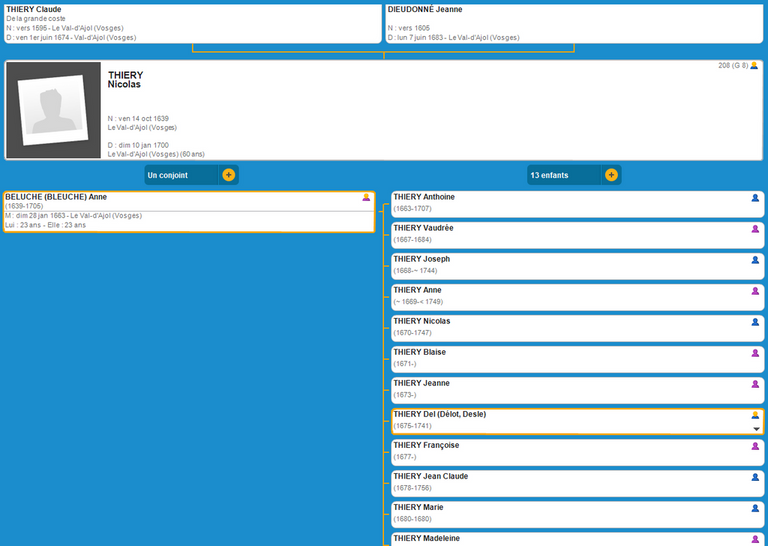Click the person icon beside THIERY Anthoine

click(755, 198)
